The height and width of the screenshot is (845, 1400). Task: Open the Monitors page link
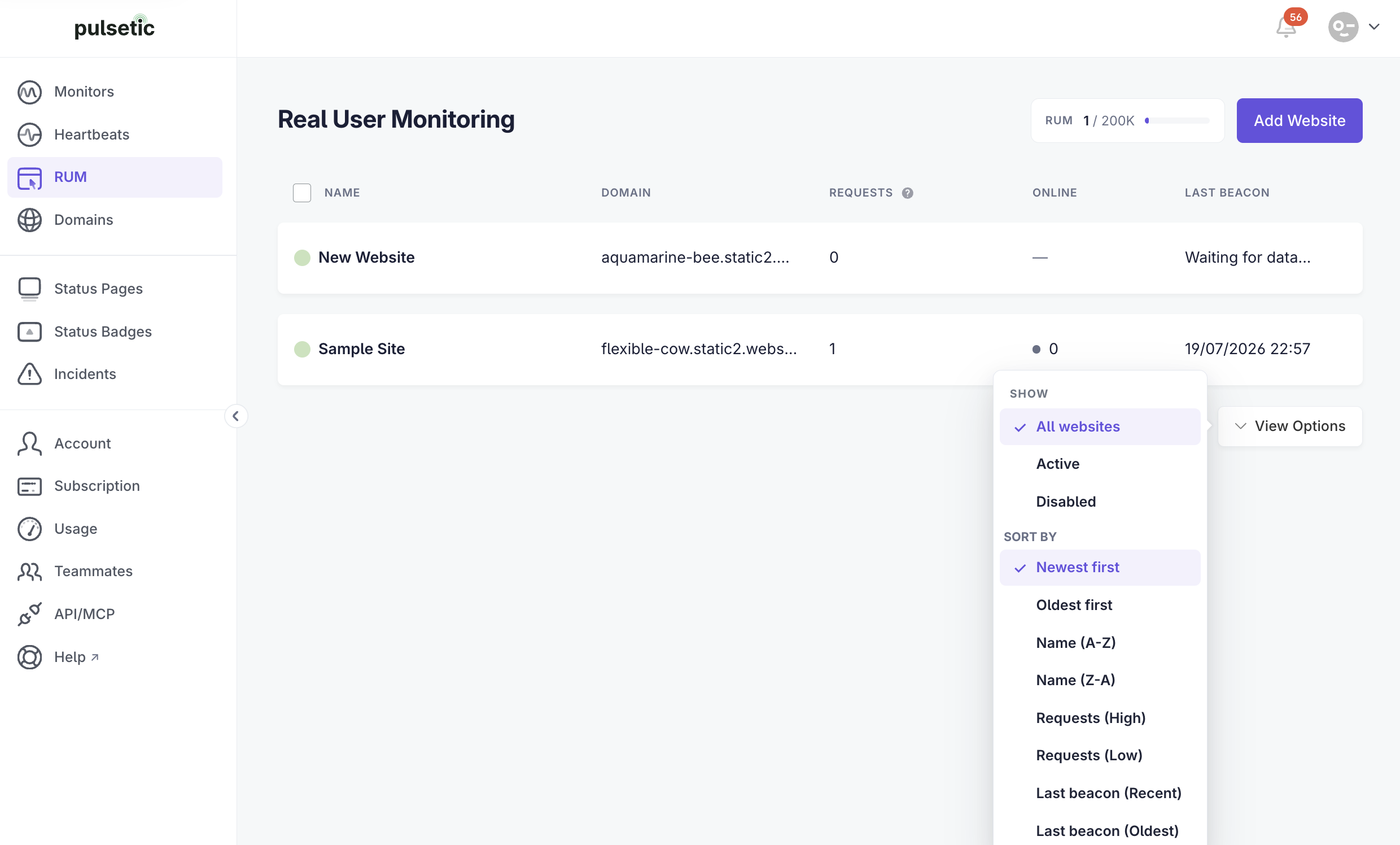click(x=84, y=92)
